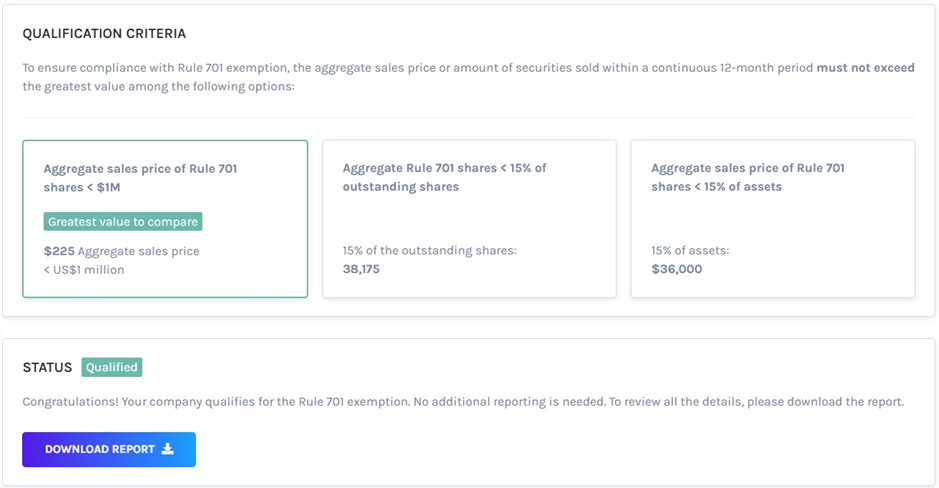Open the '15% of outstanding shares' card title

point(444,178)
